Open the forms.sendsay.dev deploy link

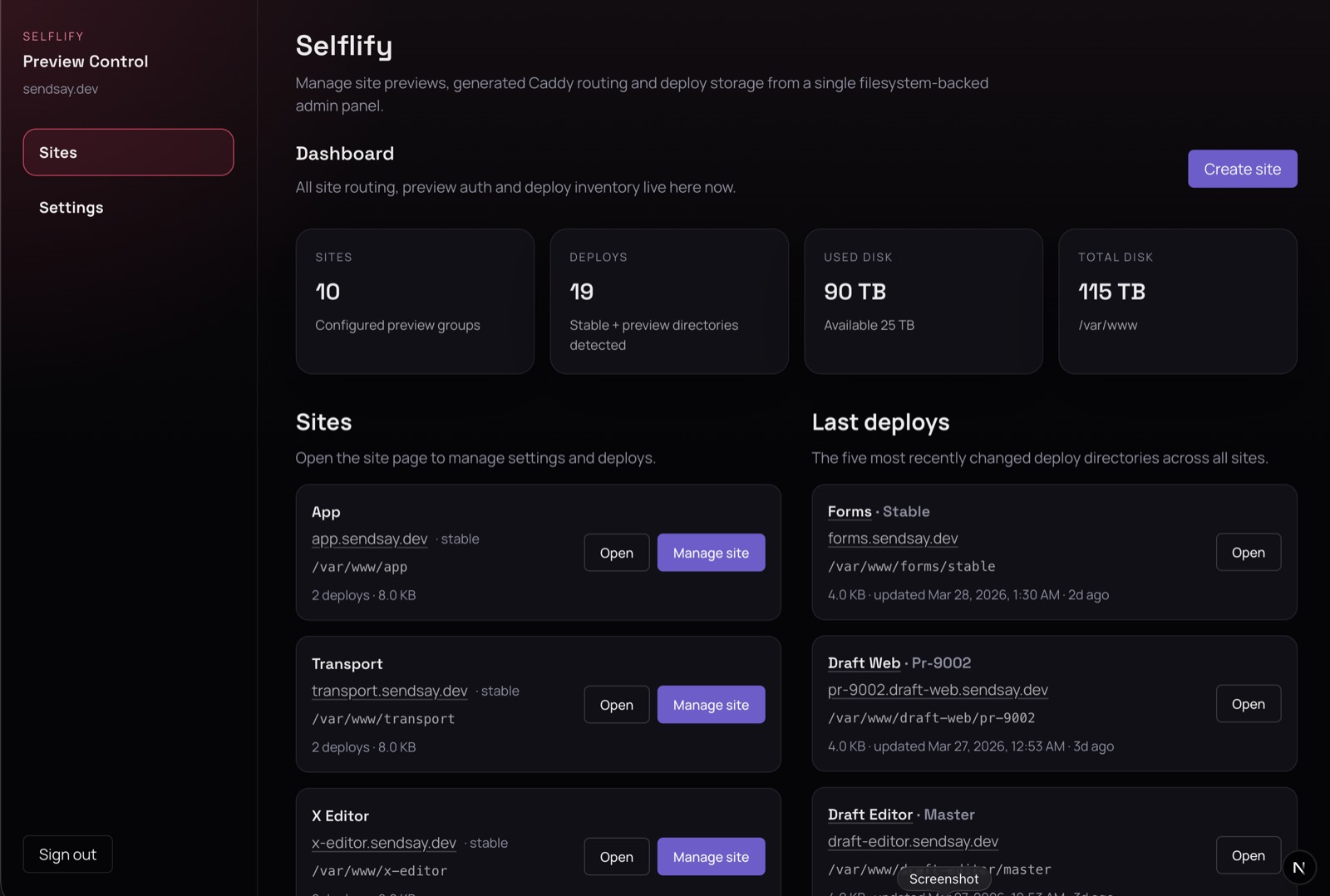click(892, 539)
